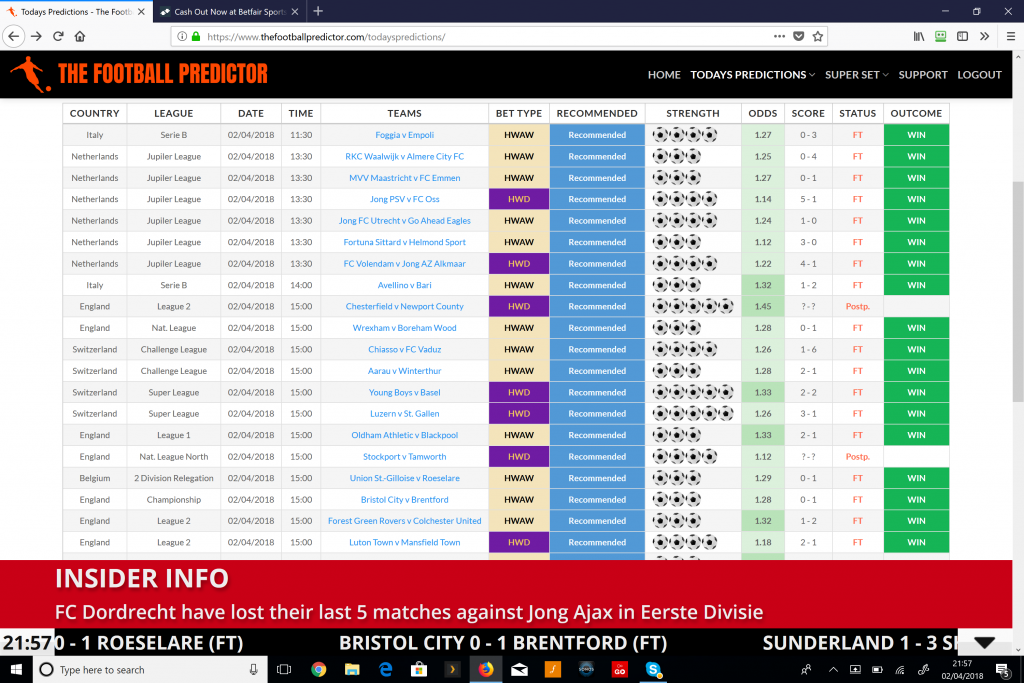Select SUPPORT in the site navigation

(x=923, y=74)
